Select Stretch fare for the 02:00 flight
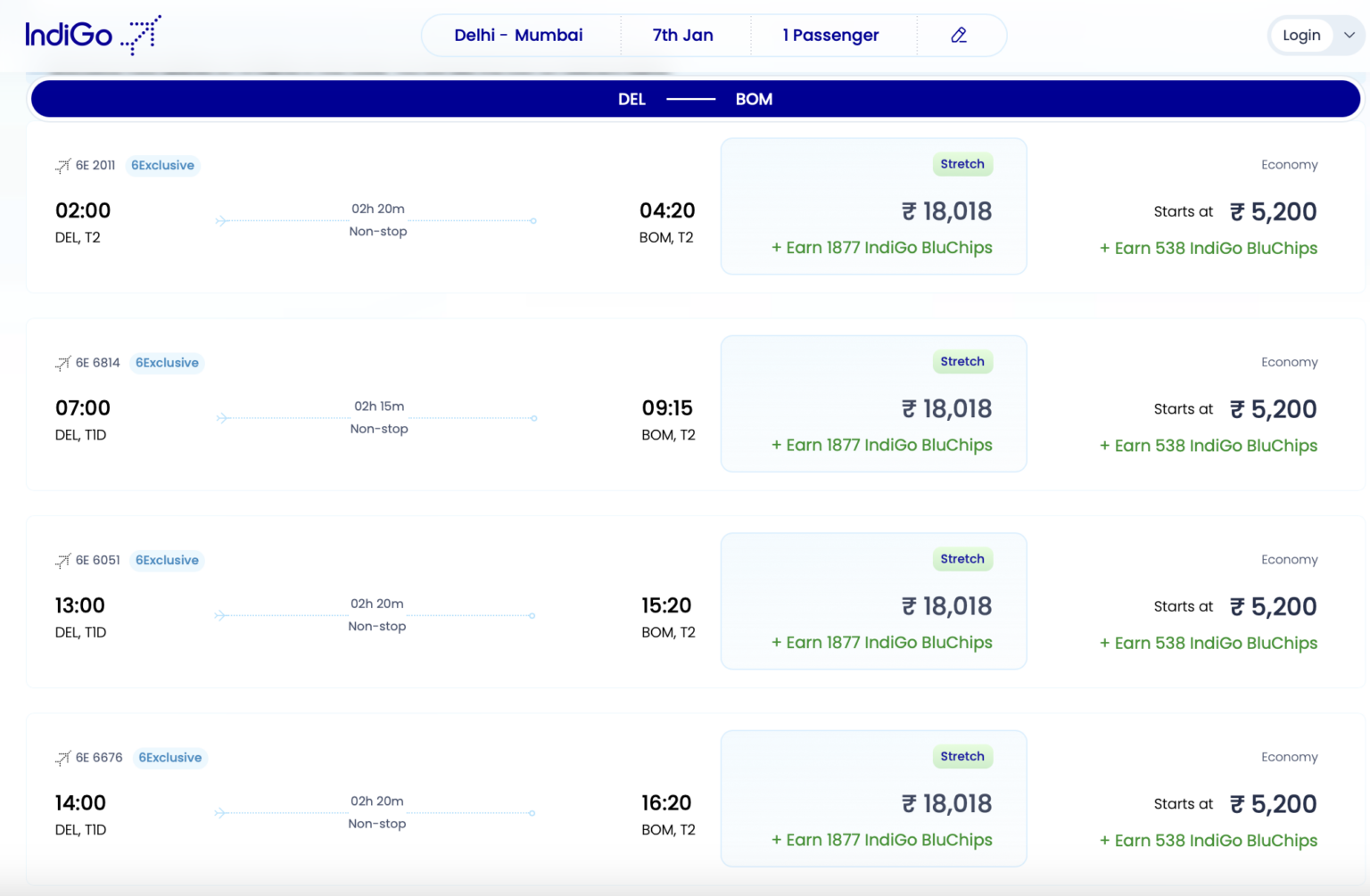1370x896 pixels. [x=873, y=206]
